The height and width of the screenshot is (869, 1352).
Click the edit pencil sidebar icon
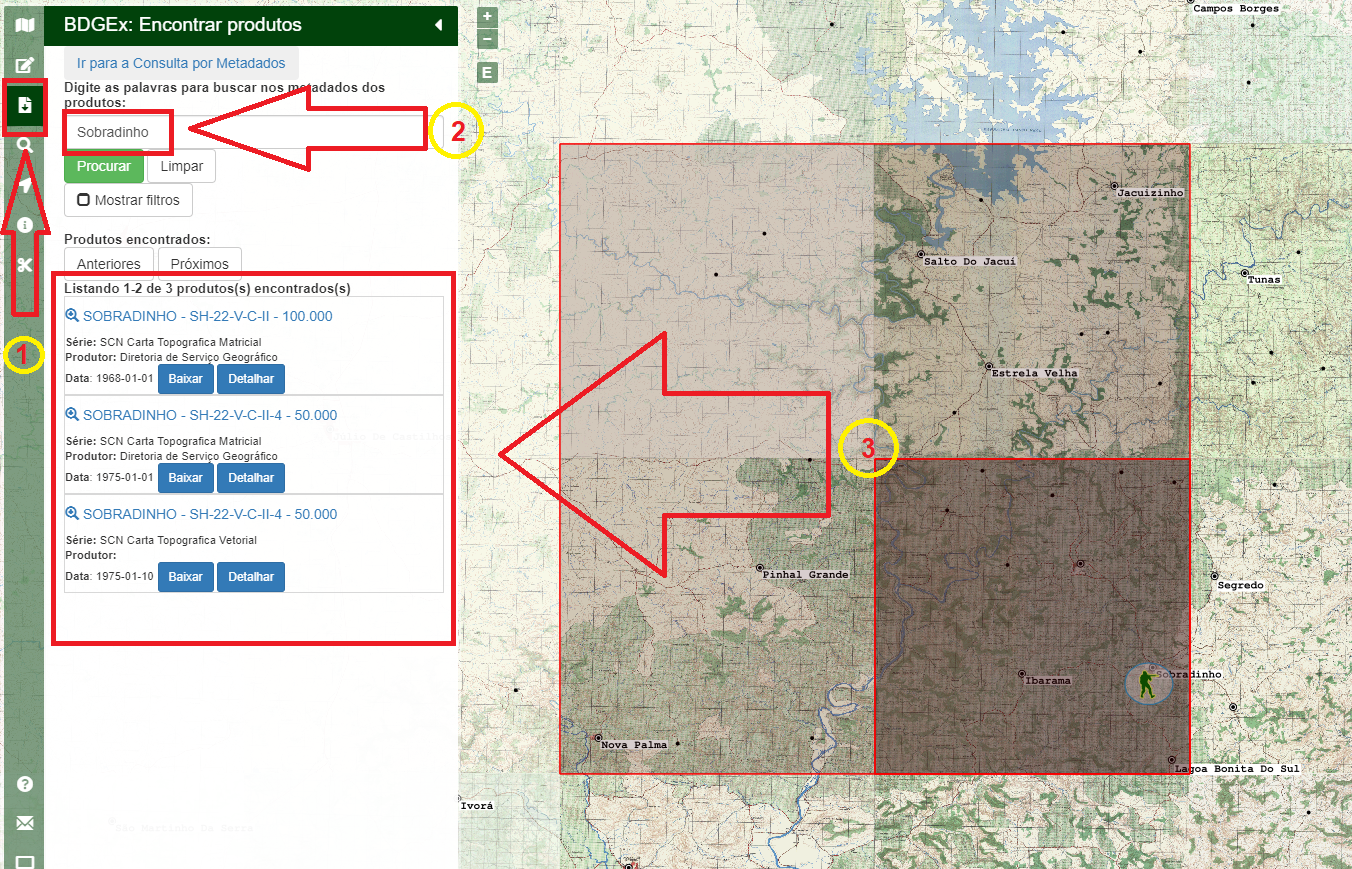(25, 65)
